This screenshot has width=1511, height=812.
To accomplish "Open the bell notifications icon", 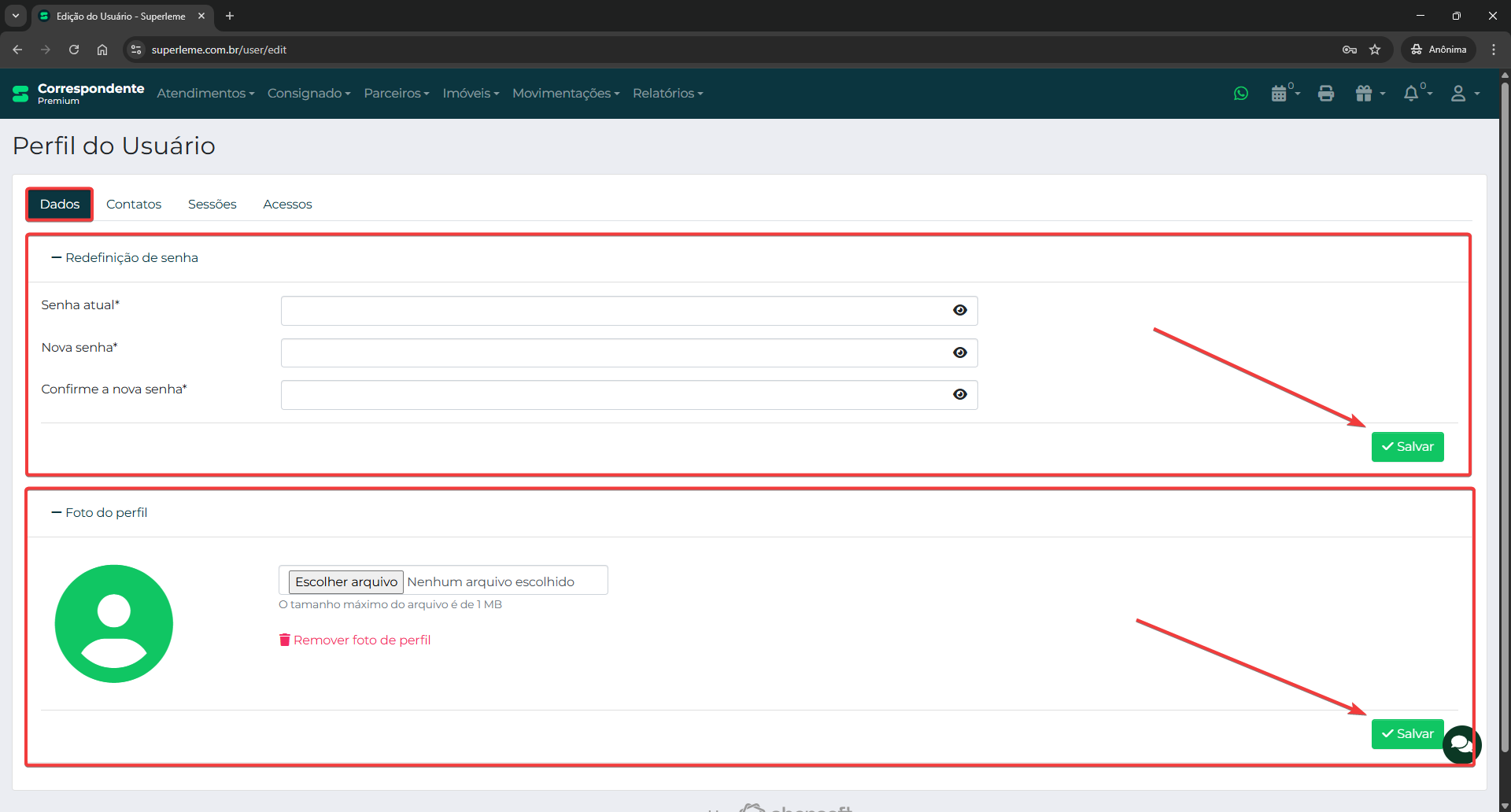I will [1413, 94].
